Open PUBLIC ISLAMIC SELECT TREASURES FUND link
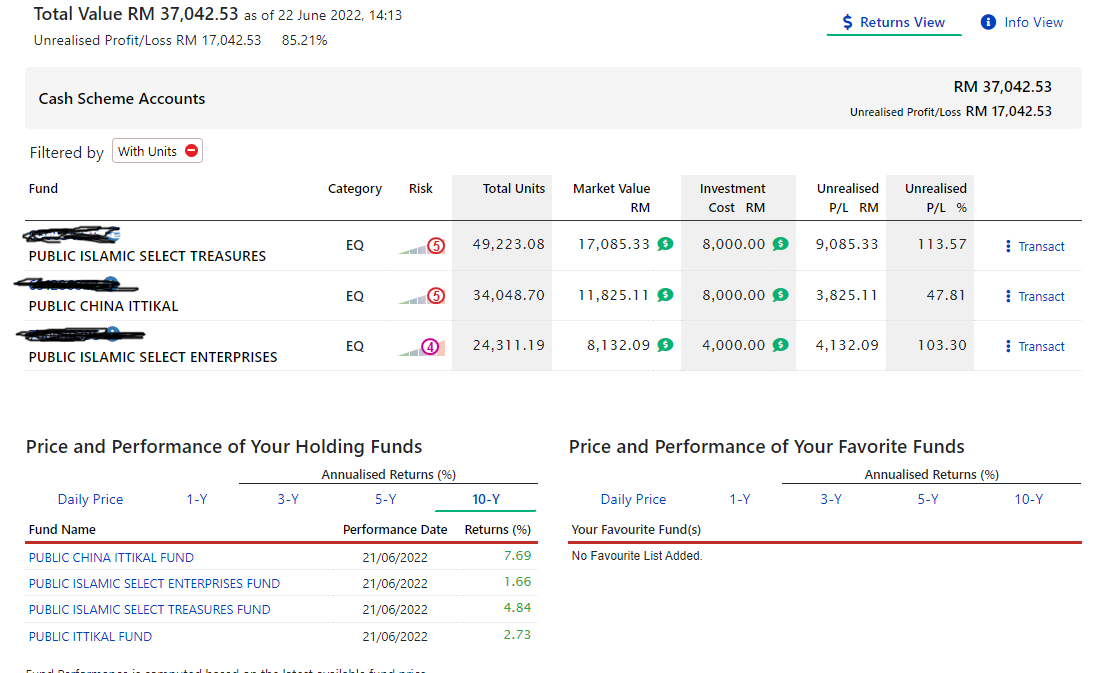The height and width of the screenshot is (673, 1103). tap(149, 609)
